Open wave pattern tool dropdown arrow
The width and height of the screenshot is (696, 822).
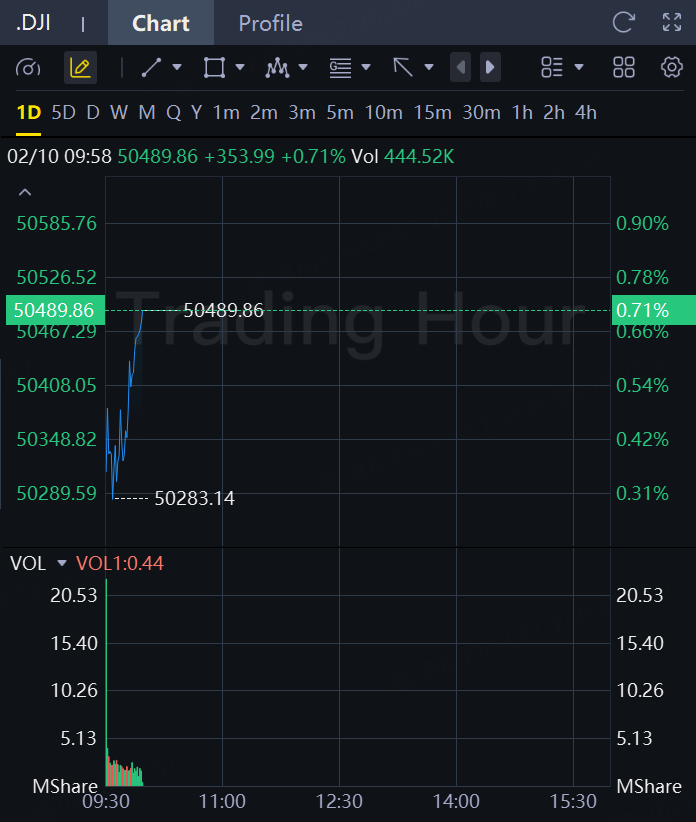pyautogui.click(x=303, y=67)
